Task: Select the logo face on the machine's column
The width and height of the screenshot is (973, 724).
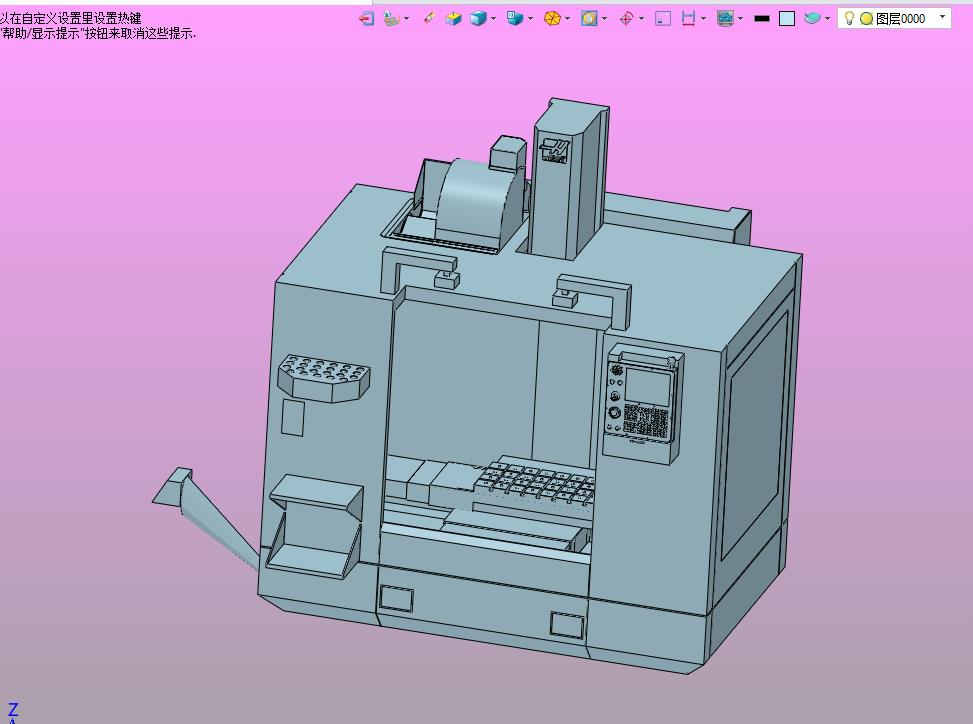Action: click(555, 150)
